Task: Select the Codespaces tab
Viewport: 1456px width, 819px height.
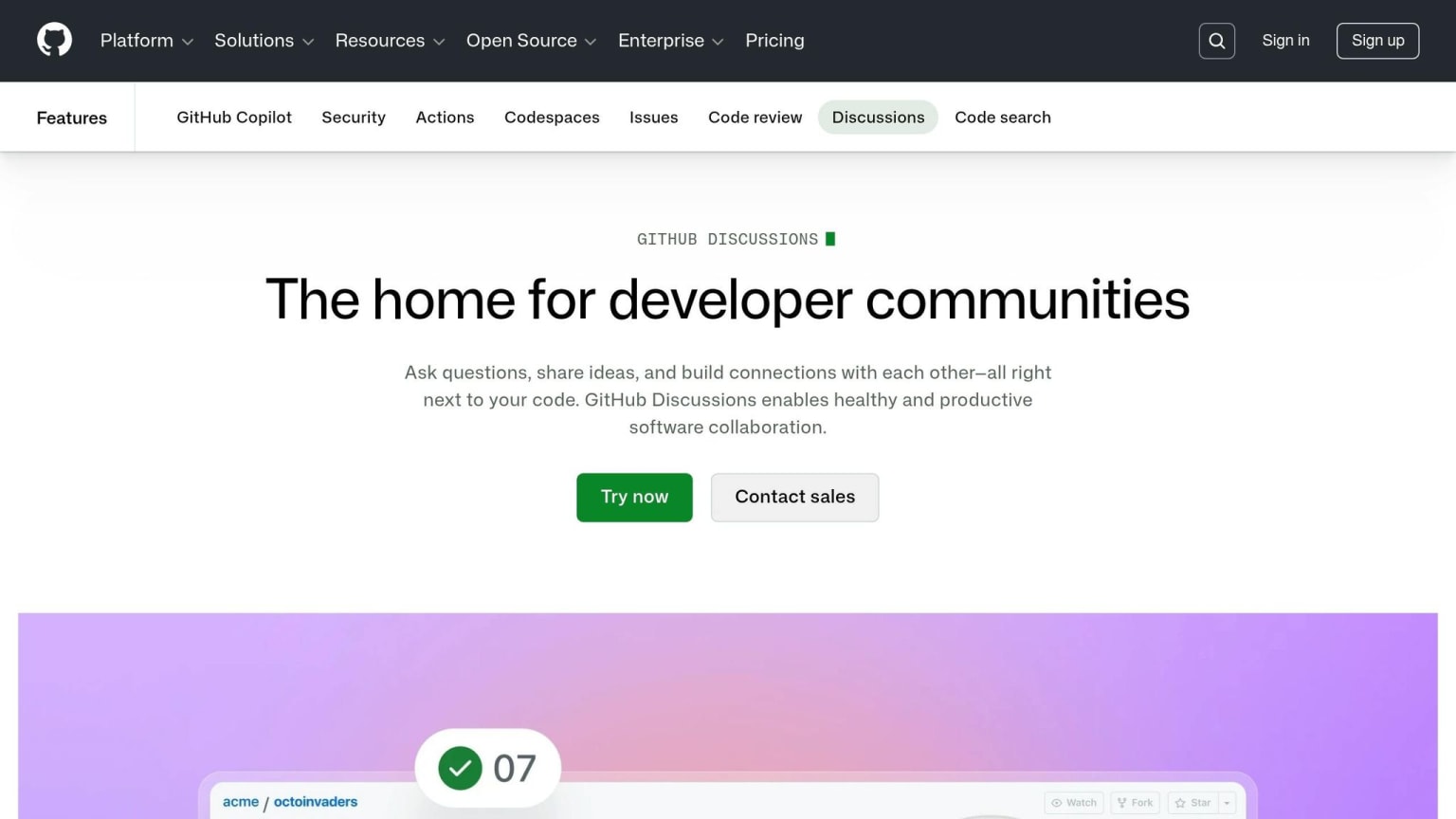Action: coord(552,118)
